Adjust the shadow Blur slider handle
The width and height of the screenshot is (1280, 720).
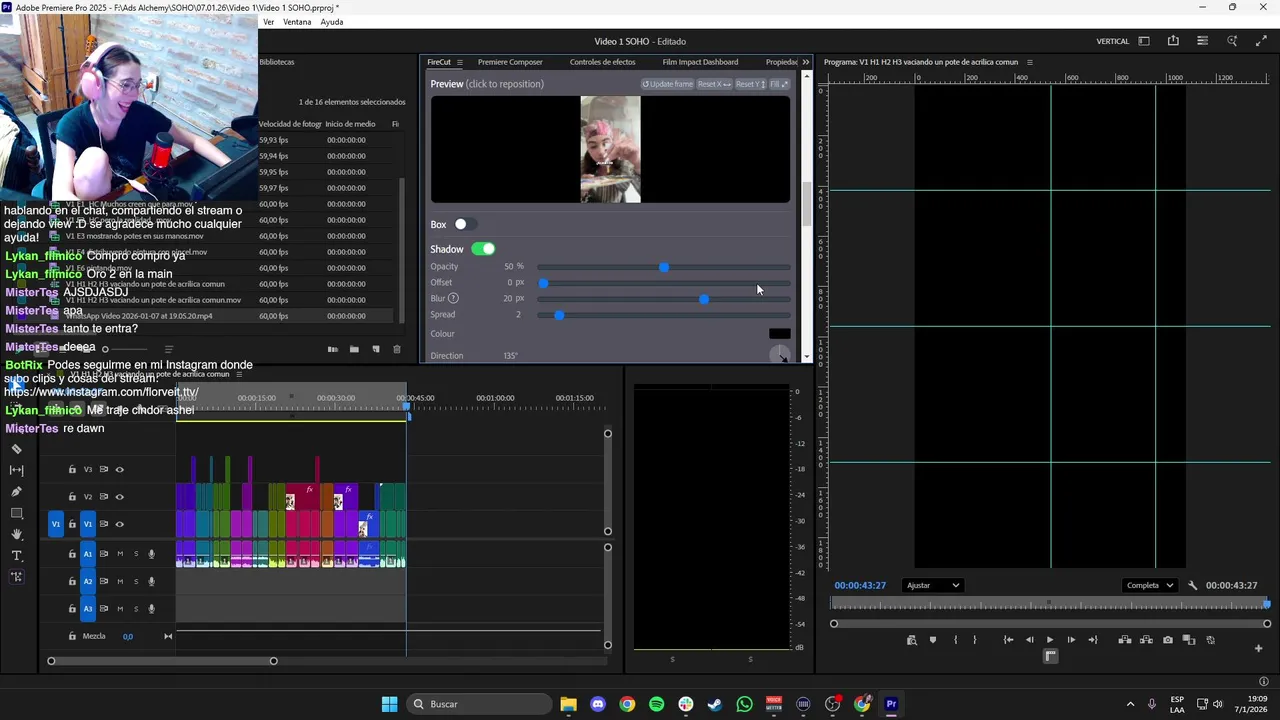(x=704, y=299)
